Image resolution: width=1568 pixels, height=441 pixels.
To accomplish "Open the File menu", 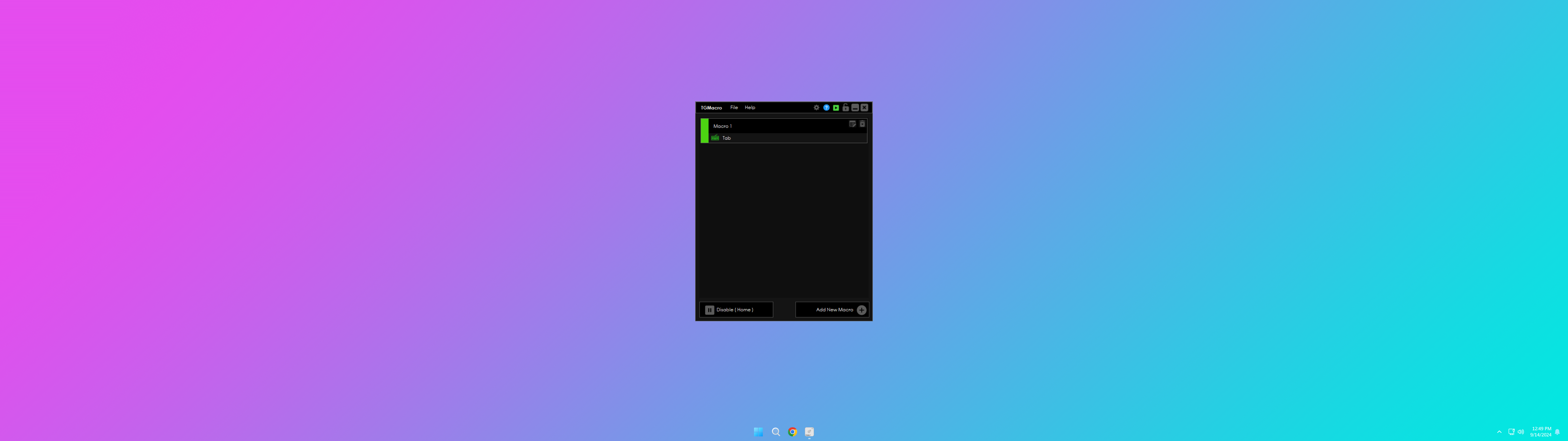I will (x=733, y=108).
